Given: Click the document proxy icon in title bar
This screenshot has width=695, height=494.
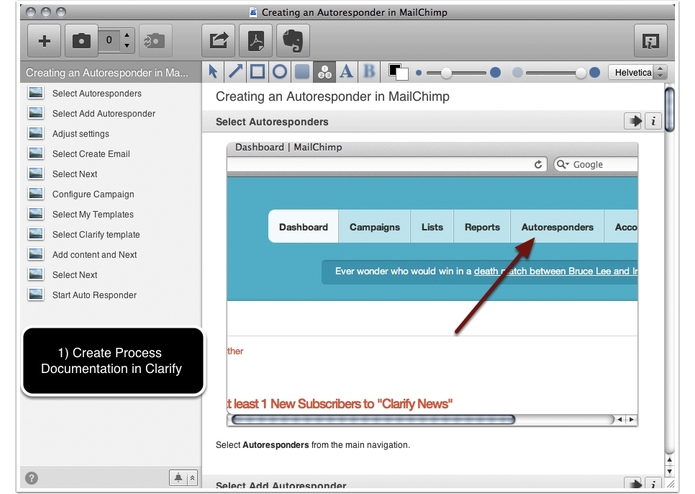Looking at the screenshot, I should [x=253, y=12].
